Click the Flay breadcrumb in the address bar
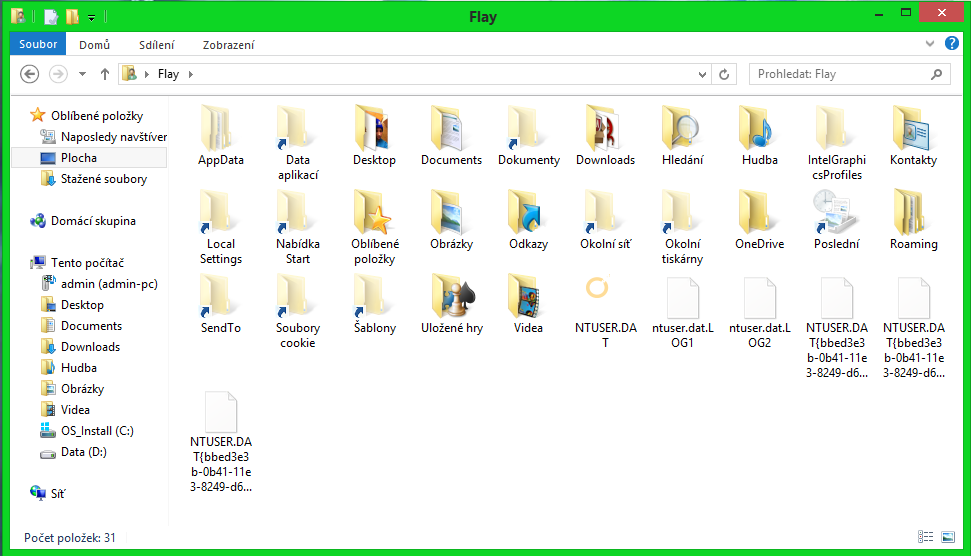This screenshot has height=556, width=971. pyautogui.click(x=168, y=74)
